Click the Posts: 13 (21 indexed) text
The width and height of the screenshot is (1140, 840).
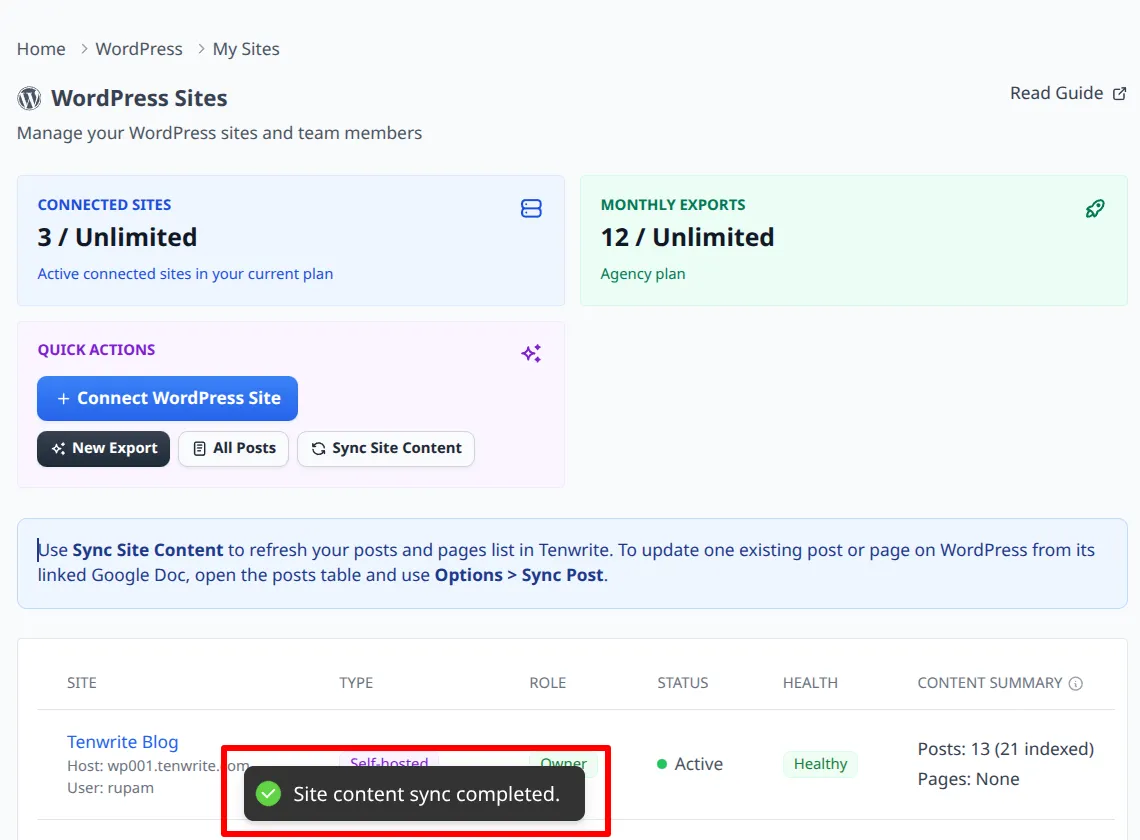1005,749
